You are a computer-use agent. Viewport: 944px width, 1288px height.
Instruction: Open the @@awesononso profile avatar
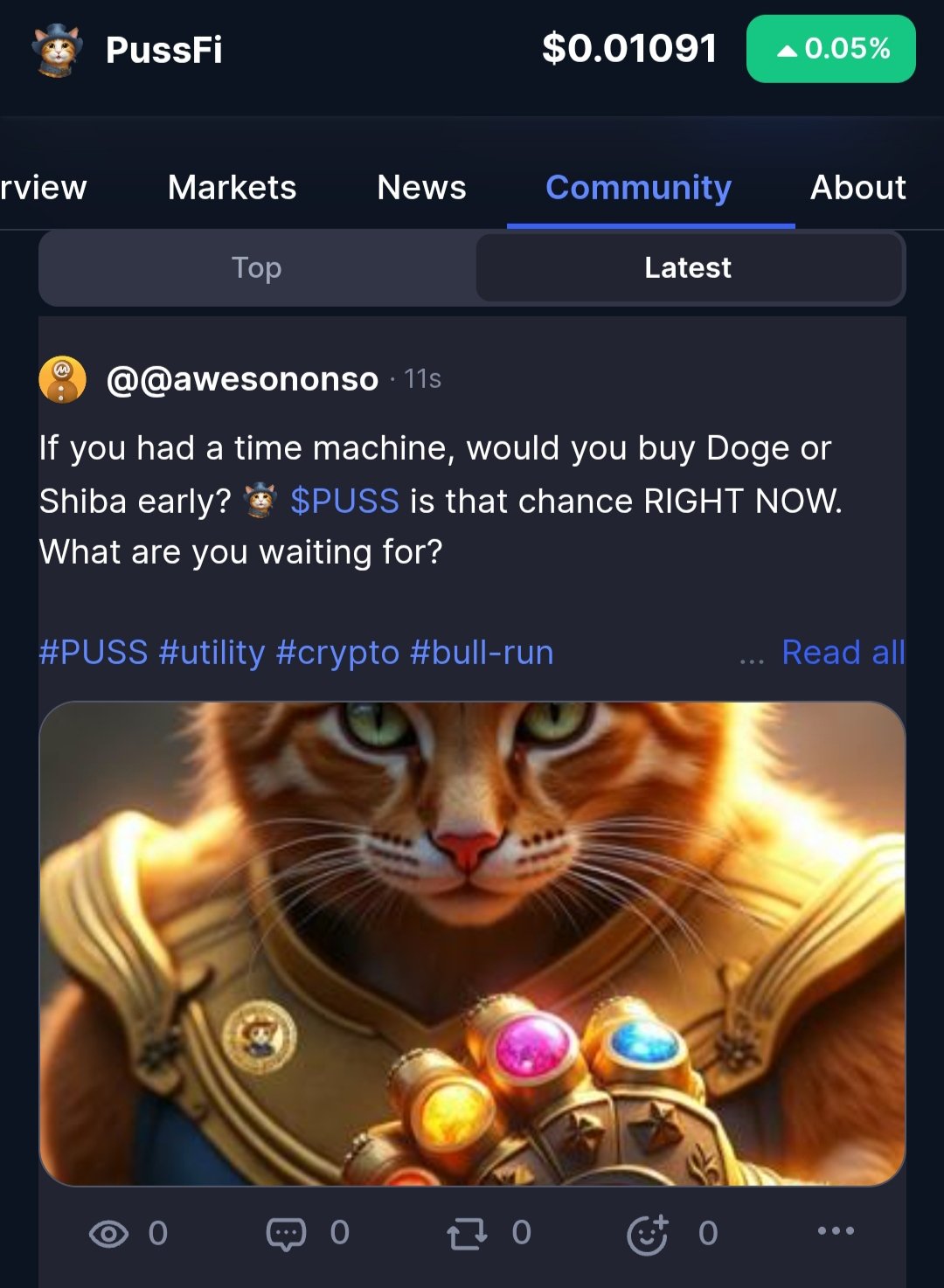click(63, 379)
